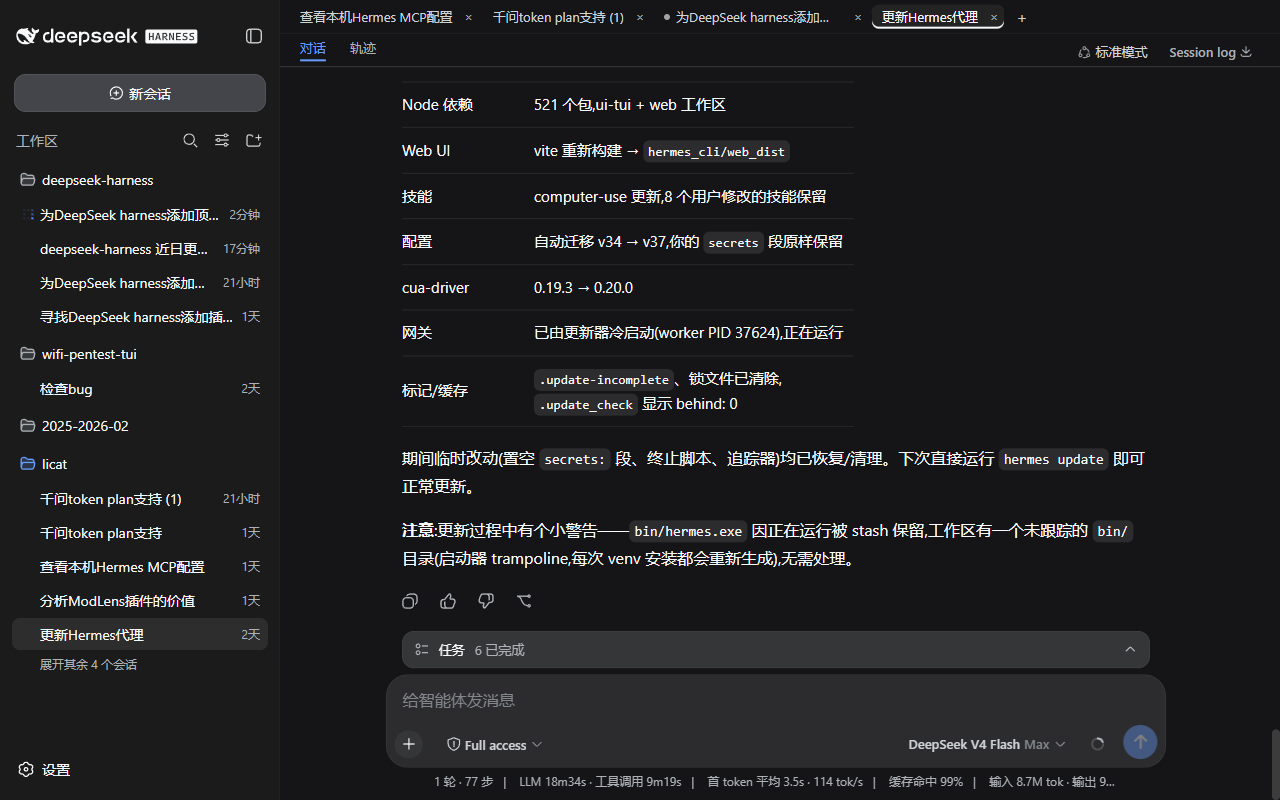Download the Session log

point(1210,52)
